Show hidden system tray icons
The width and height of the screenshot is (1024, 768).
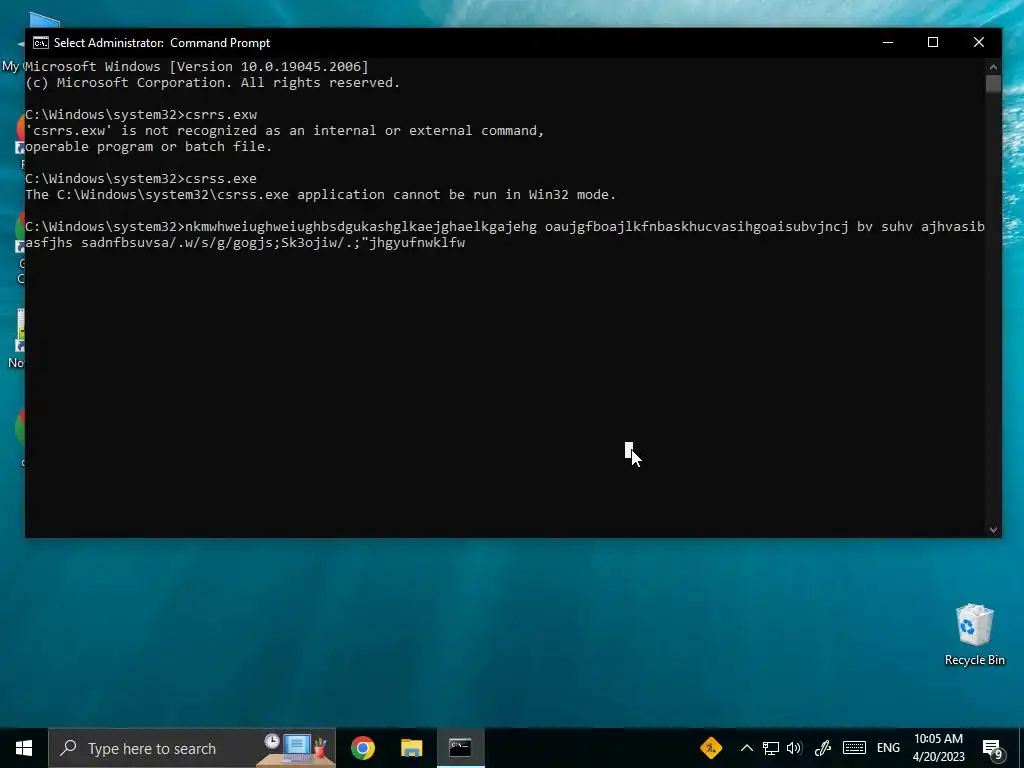pos(746,748)
